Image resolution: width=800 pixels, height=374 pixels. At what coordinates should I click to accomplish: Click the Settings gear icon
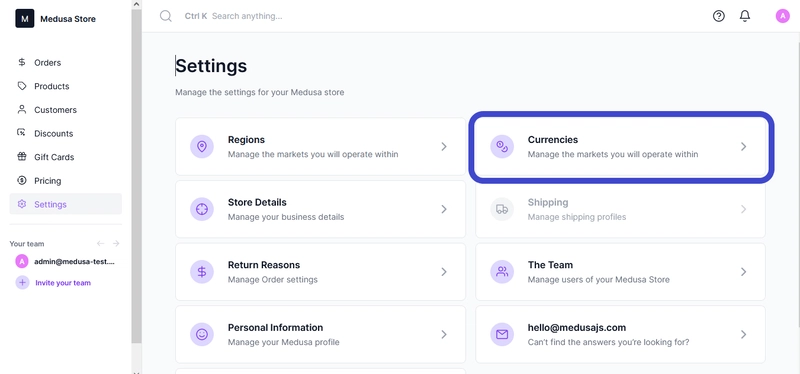pos(21,204)
